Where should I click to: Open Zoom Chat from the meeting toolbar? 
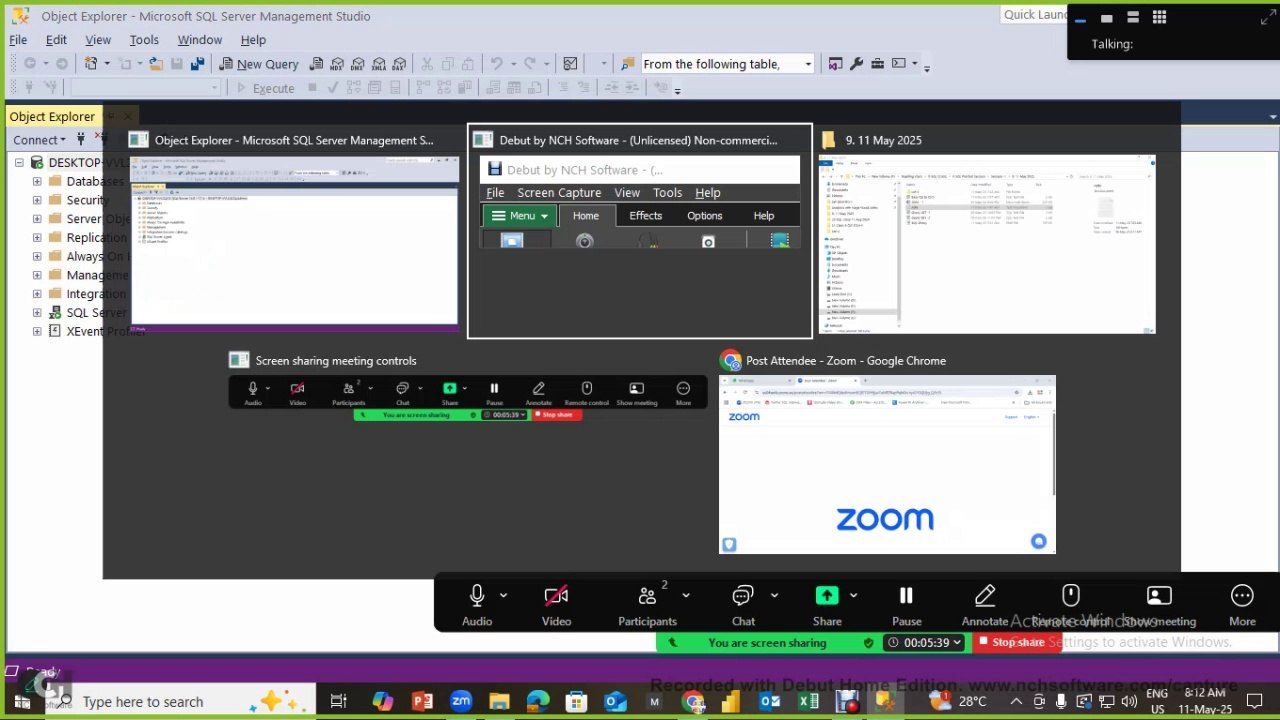point(743,597)
